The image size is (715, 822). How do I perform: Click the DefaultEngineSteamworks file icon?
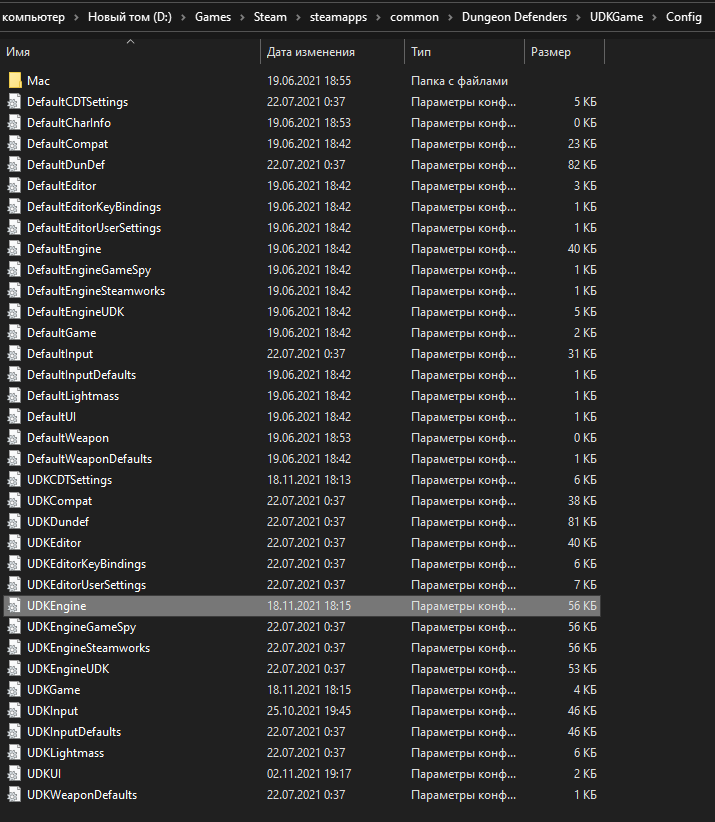click(x=15, y=290)
